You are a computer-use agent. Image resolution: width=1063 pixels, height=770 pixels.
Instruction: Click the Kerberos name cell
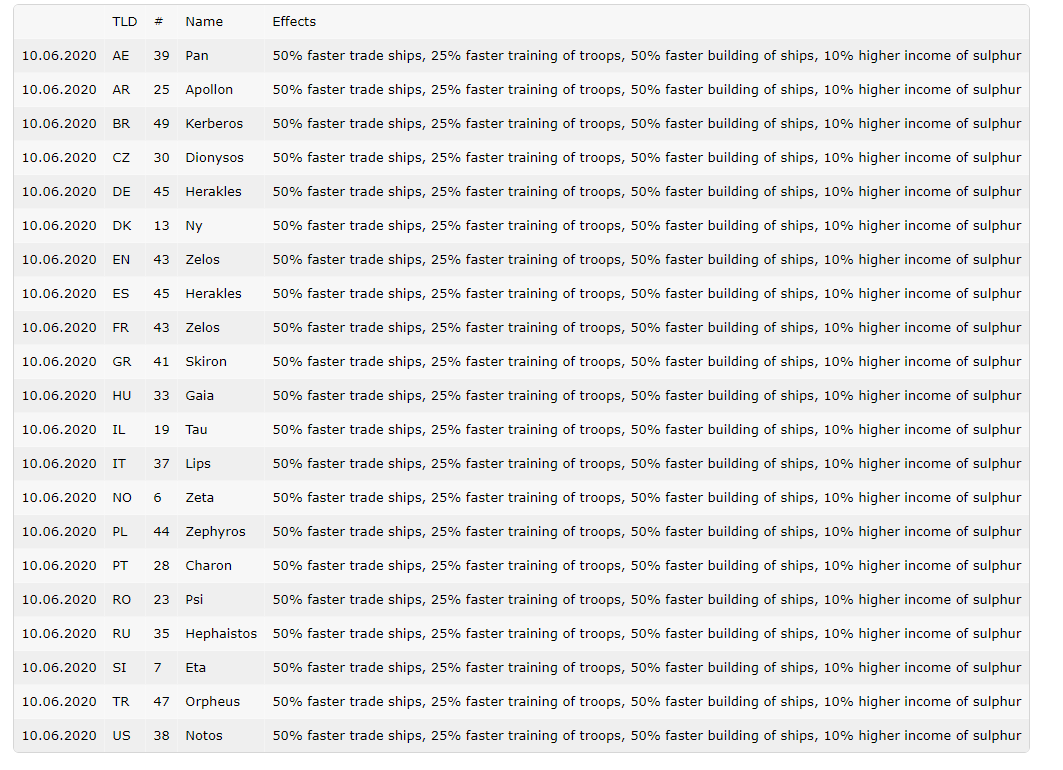[214, 123]
